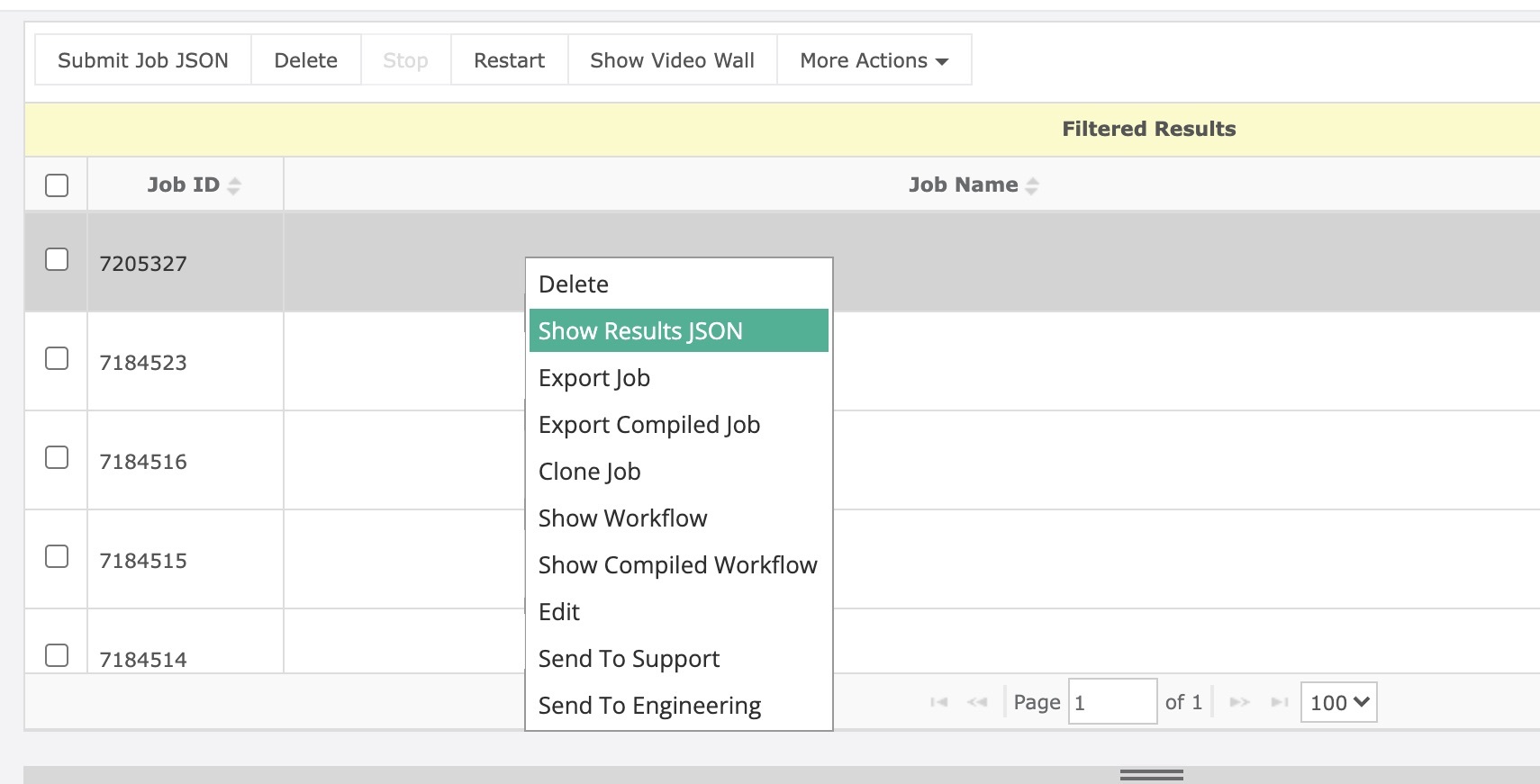This screenshot has width=1540, height=784.
Task: Select Export Compiled Job option
Action: click(x=678, y=425)
